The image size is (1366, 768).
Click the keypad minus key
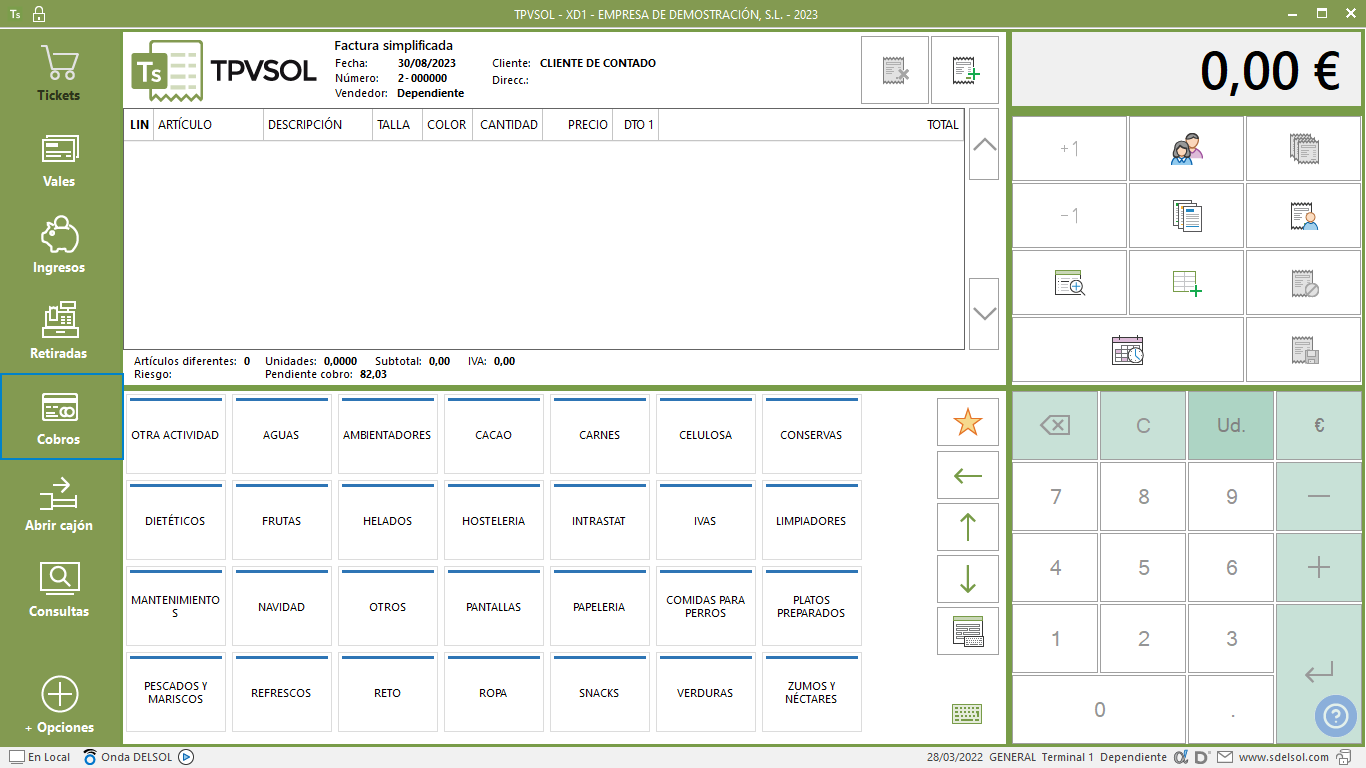tap(1319, 496)
